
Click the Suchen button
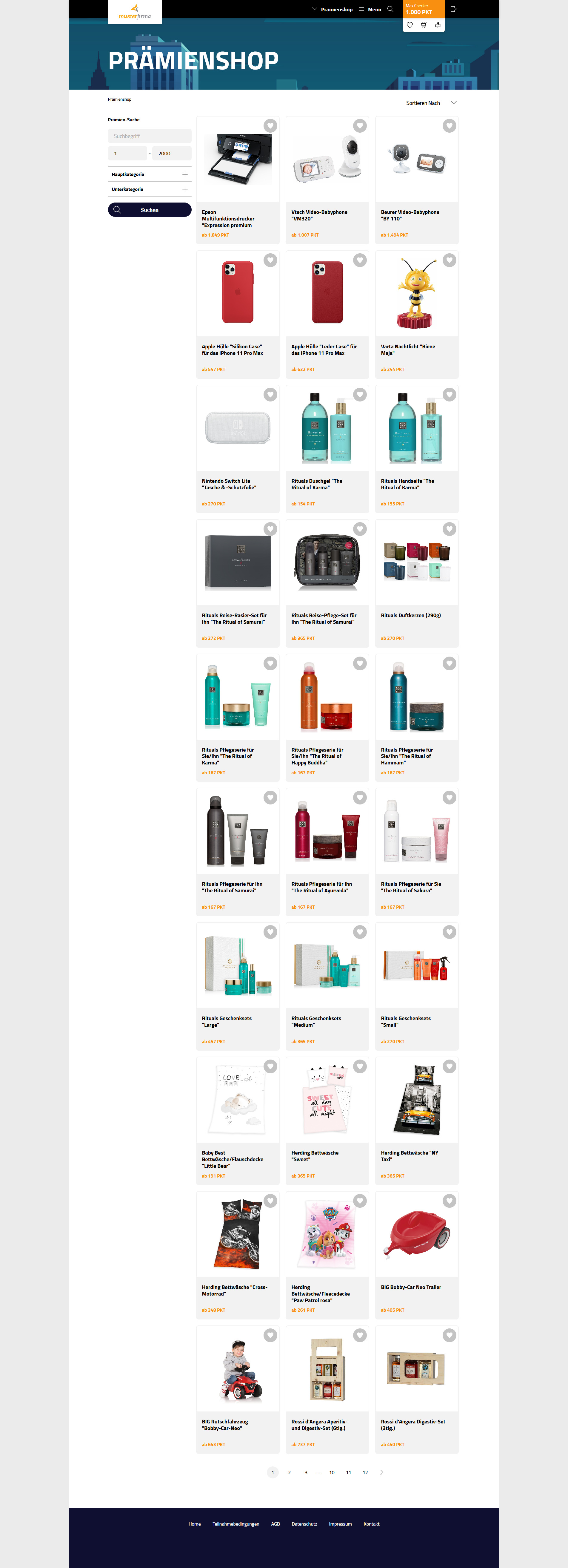[x=150, y=209]
